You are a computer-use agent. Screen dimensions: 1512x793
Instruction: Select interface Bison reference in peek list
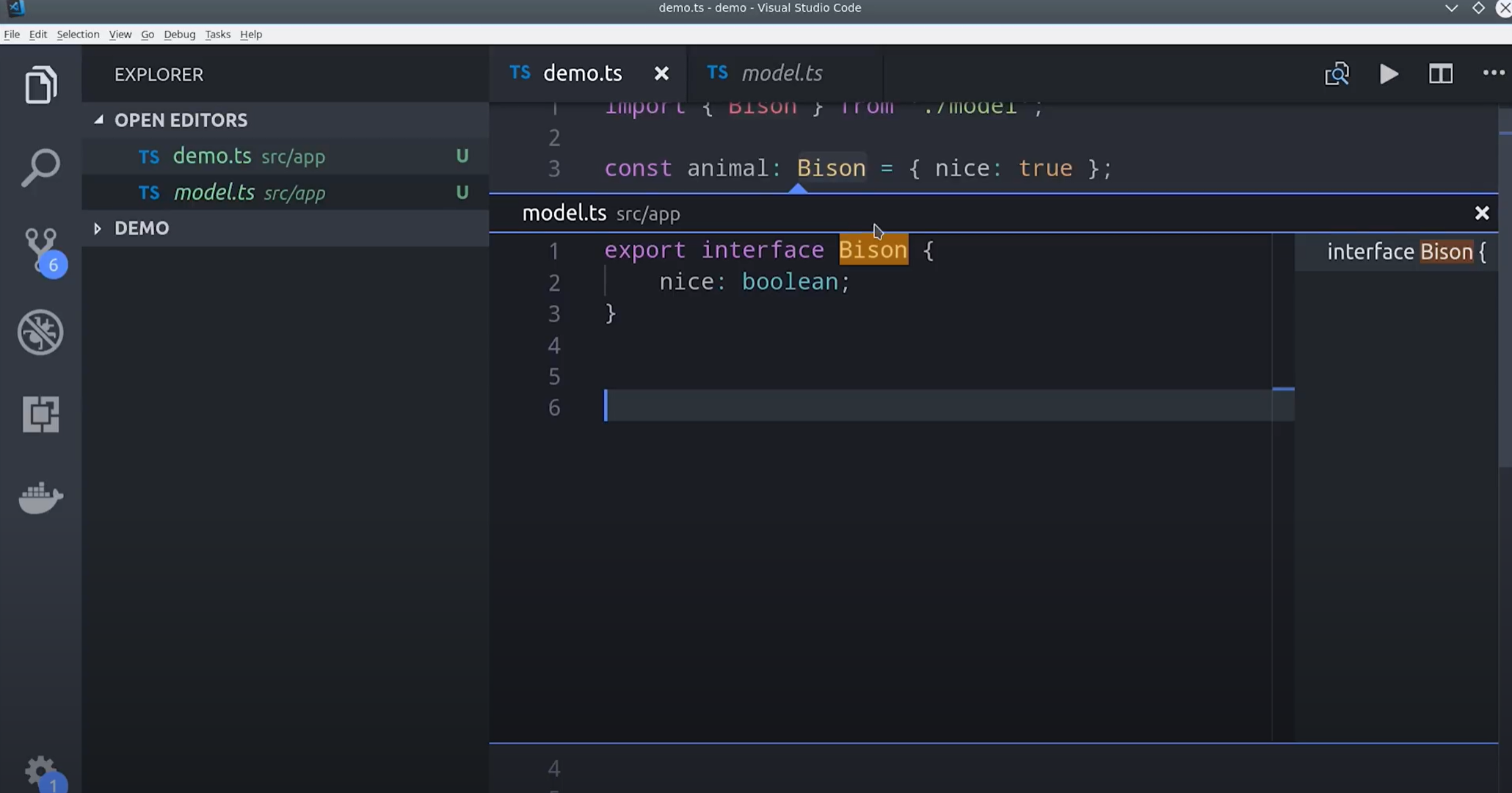(1405, 252)
